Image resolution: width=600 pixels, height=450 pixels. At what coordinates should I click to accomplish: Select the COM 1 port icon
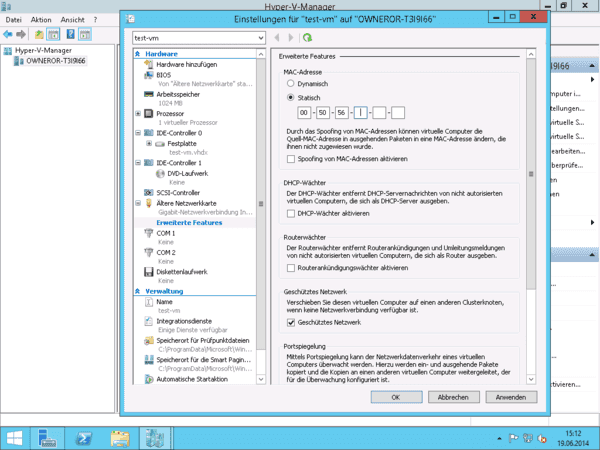[148, 233]
